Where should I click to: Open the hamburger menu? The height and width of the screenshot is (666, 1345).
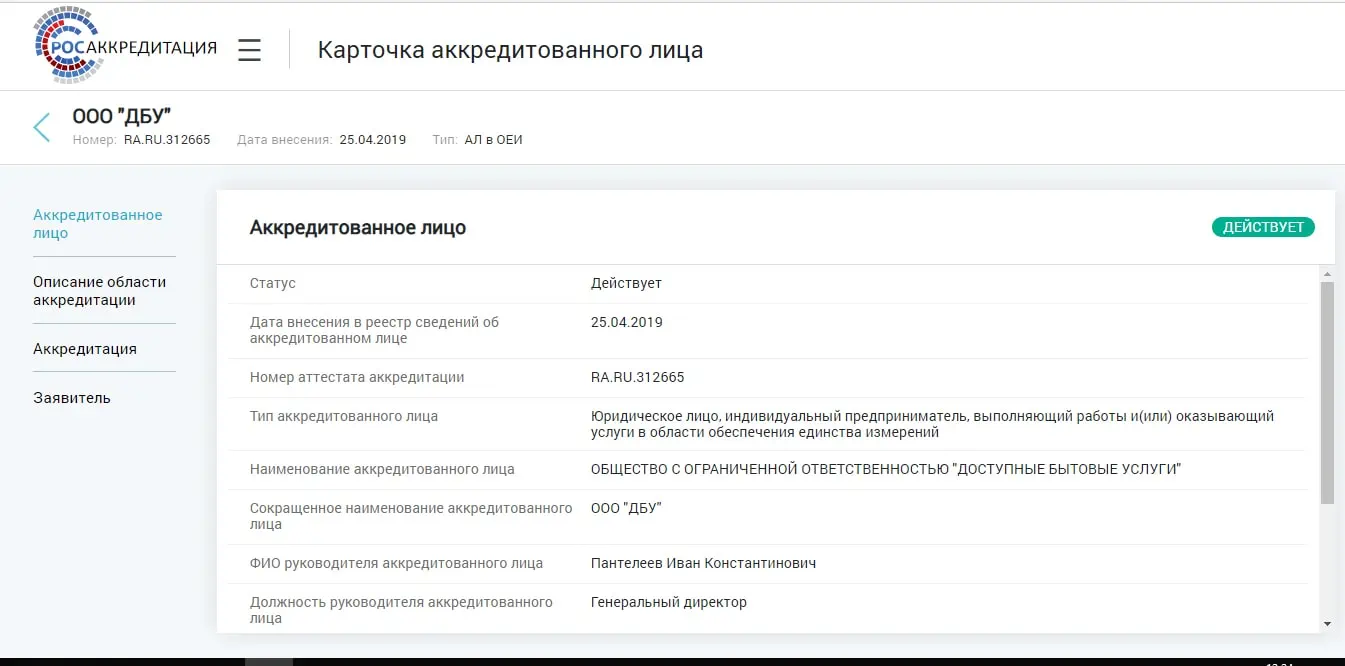250,50
